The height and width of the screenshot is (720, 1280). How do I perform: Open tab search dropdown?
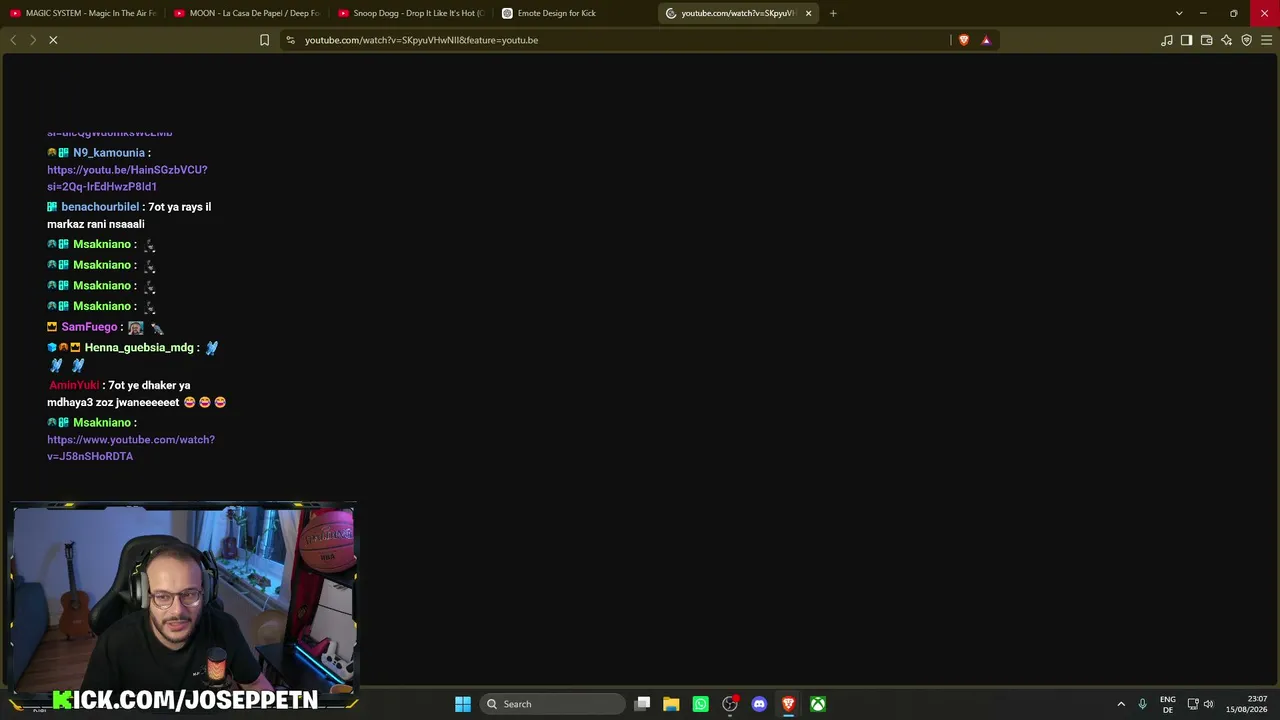[x=1179, y=13]
